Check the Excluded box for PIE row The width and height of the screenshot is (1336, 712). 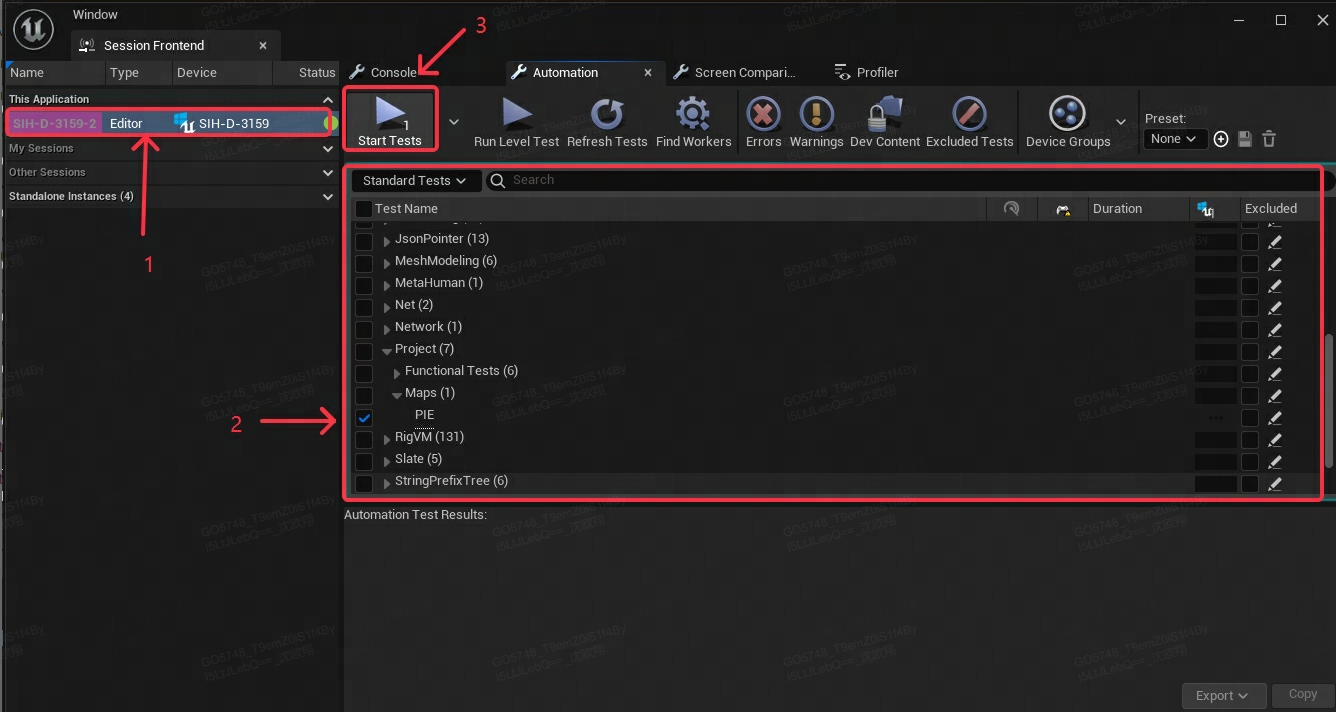coord(1250,417)
